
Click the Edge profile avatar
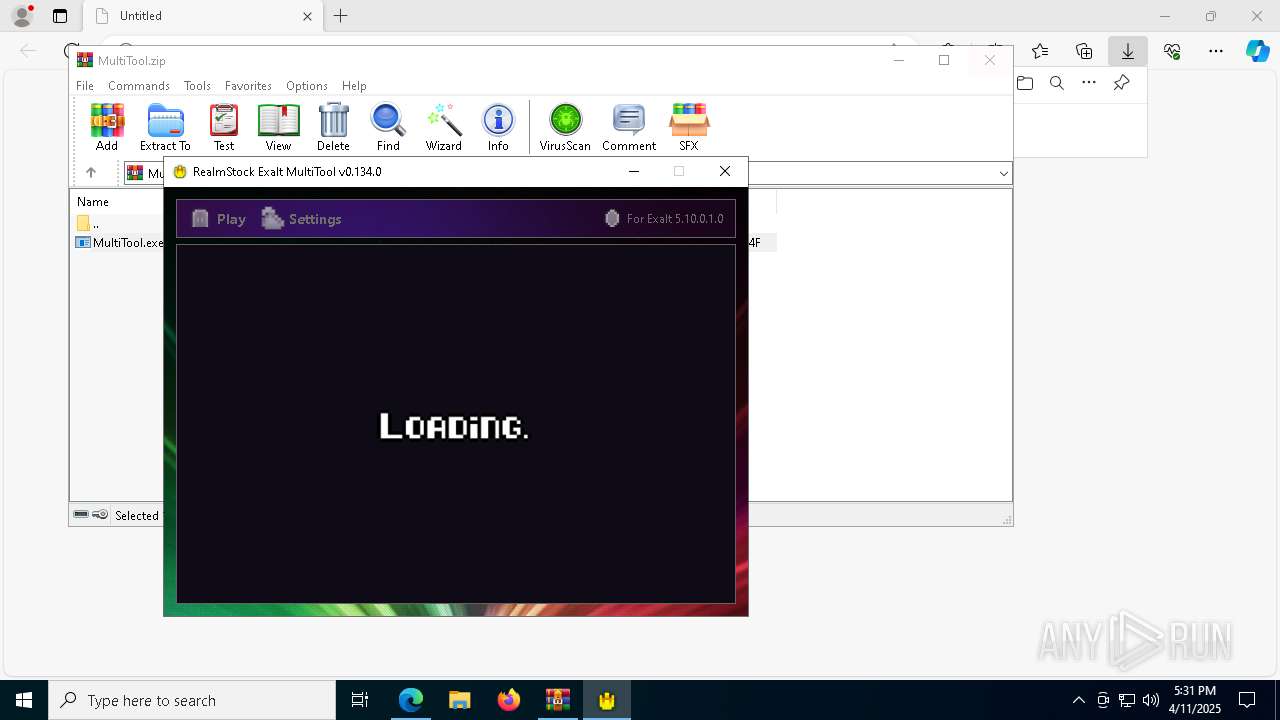[22, 16]
